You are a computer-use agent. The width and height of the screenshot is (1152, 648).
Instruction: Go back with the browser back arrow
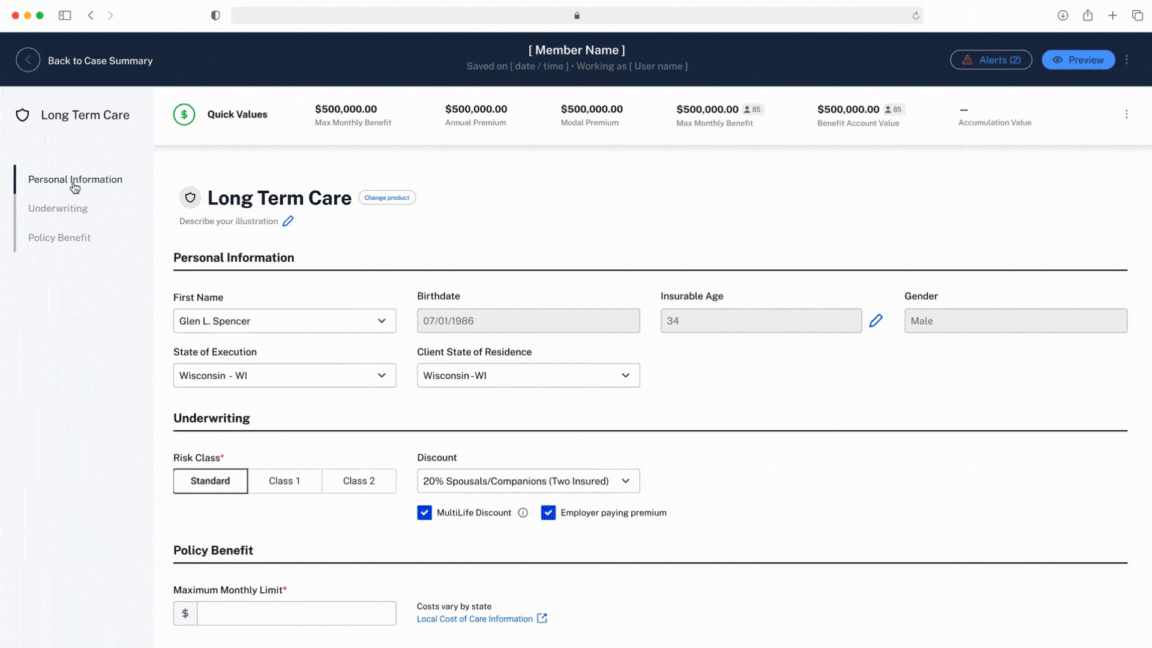tap(90, 15)
